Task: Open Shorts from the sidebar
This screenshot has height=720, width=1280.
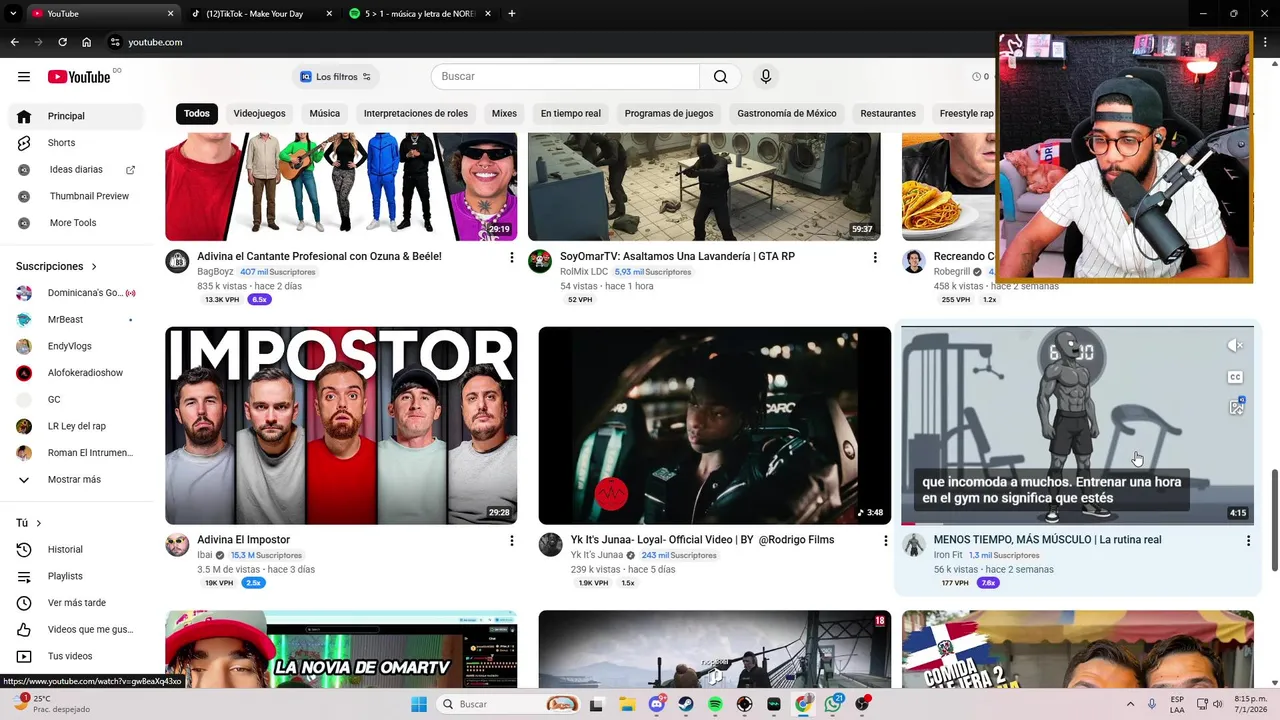Action: click(x=76, y=143)
